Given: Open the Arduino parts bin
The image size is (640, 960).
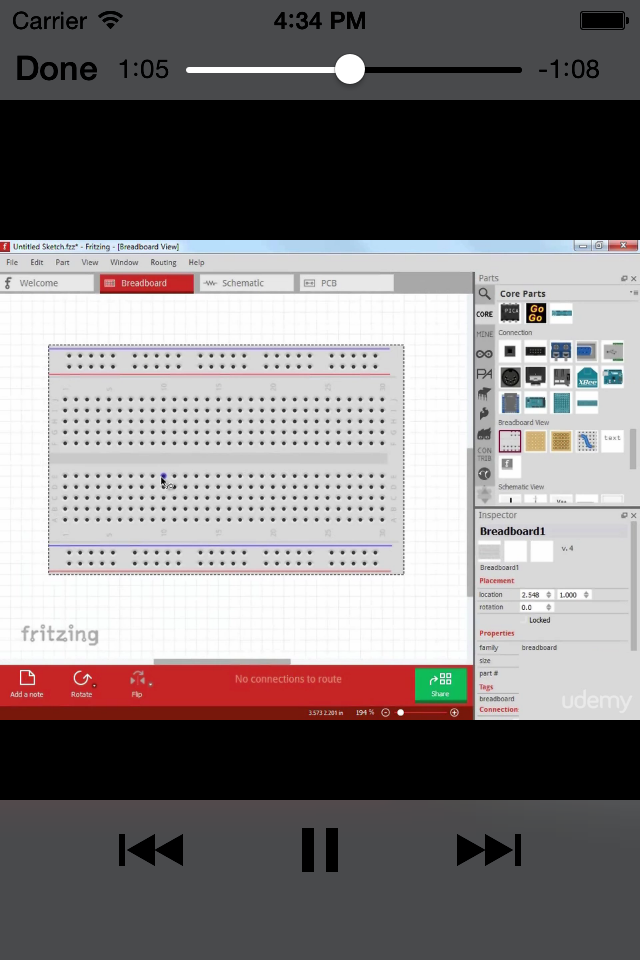Looking at the screenshot, I should (x=484, y=354).
